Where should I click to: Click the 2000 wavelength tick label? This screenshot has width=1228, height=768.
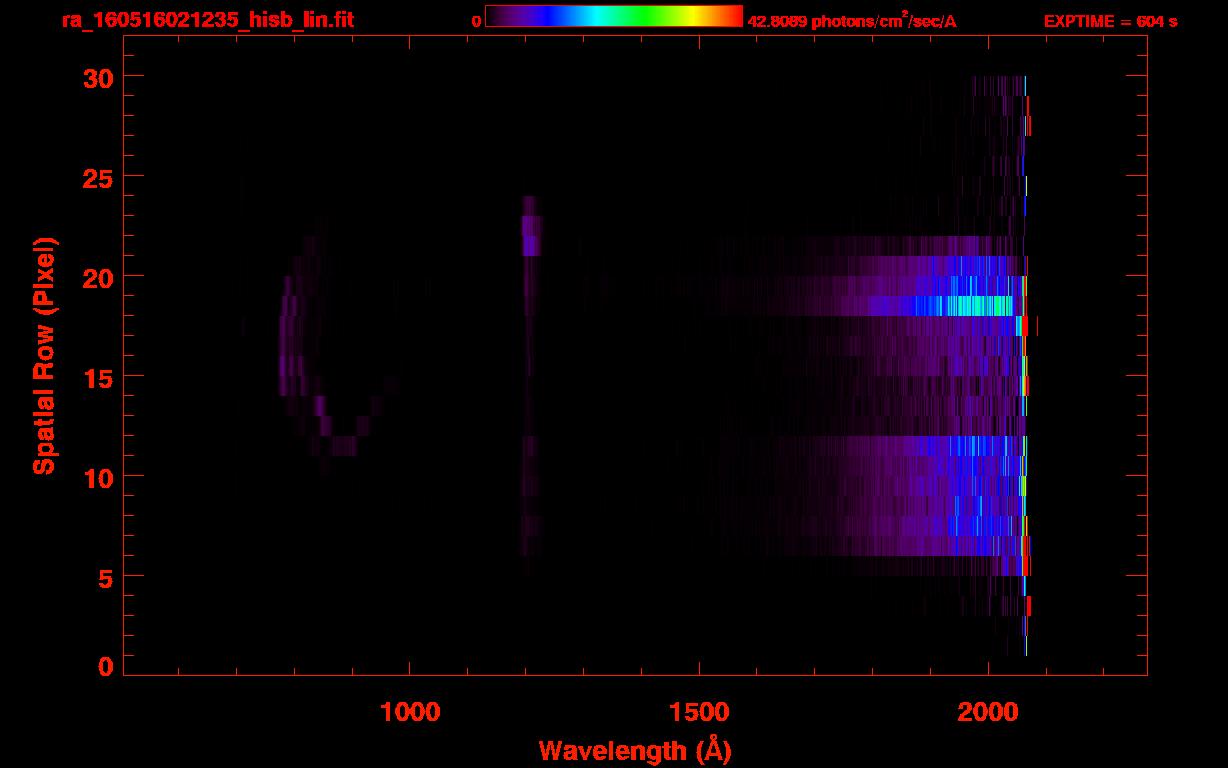(x=988, y=712)
